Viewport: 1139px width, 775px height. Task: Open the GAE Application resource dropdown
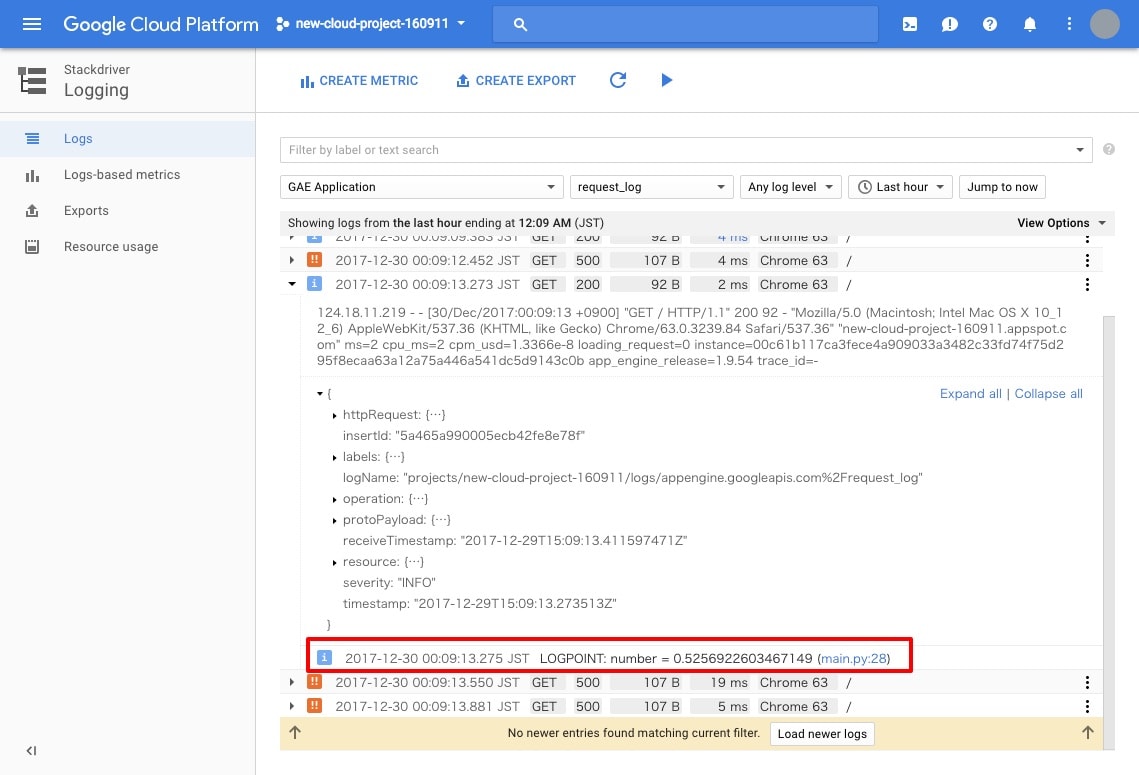[x=421, y=187]
